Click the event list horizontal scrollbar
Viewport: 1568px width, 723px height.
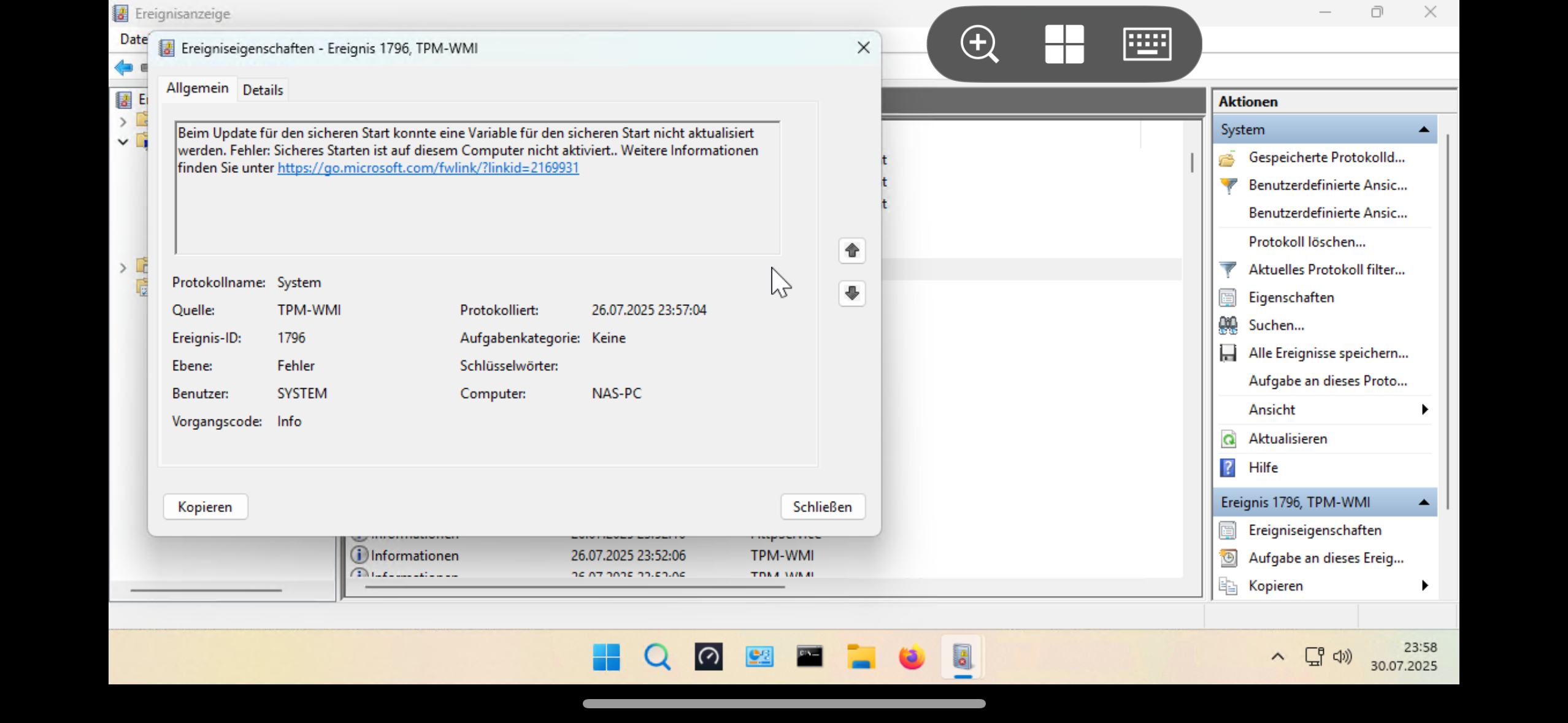click(x=575, y=587)
